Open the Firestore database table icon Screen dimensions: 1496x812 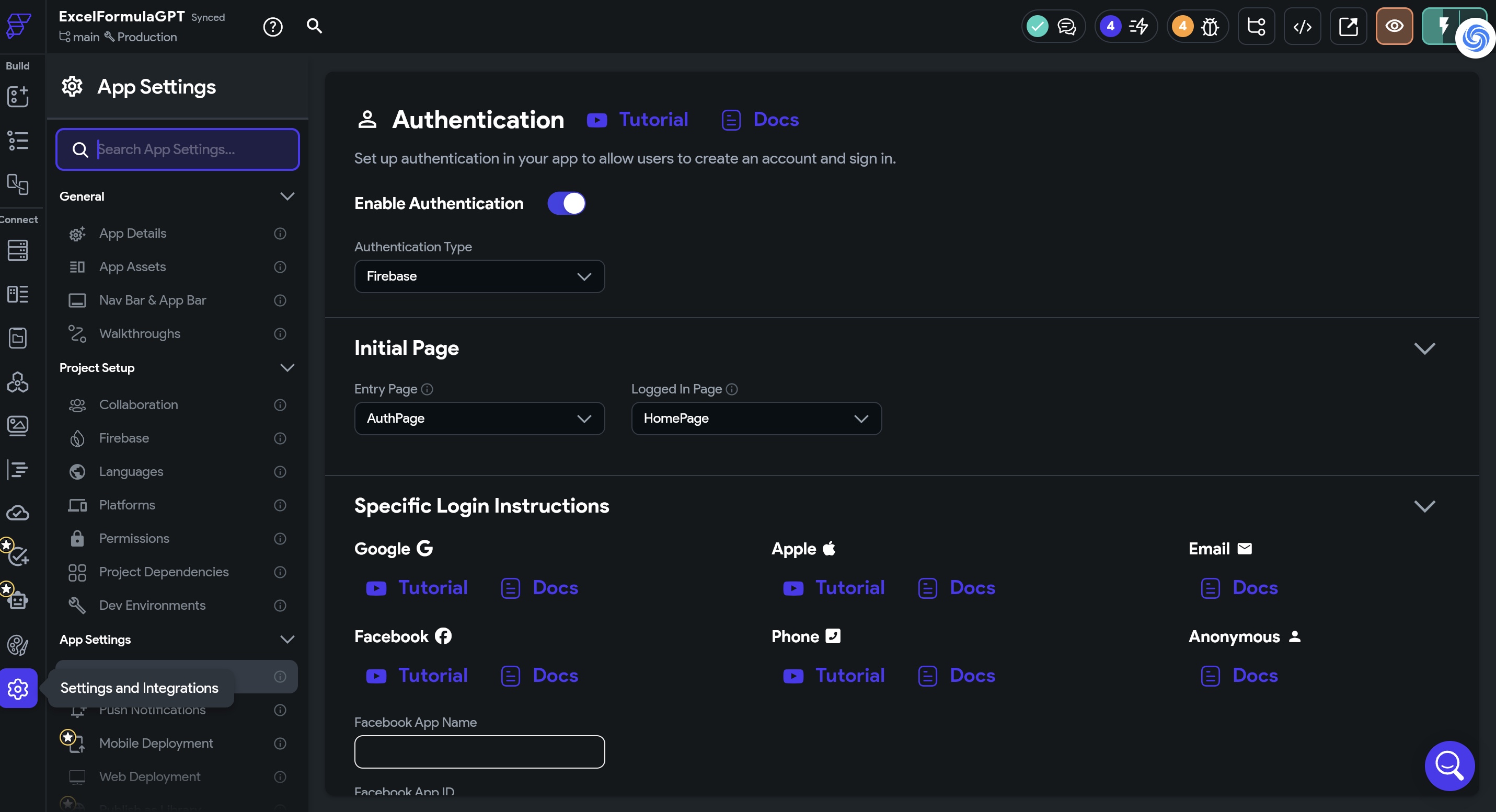click(x=17, y=250)
